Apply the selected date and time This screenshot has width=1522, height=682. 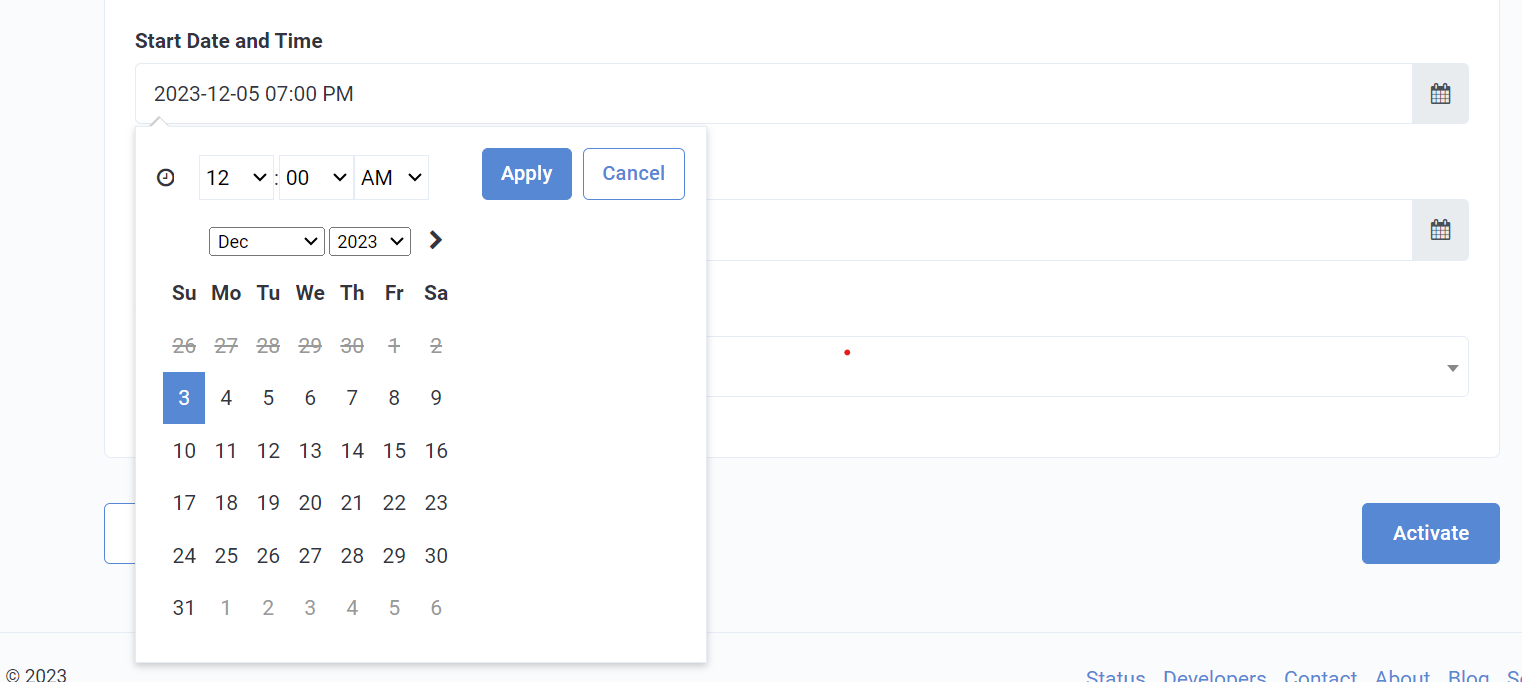[527, 174]
